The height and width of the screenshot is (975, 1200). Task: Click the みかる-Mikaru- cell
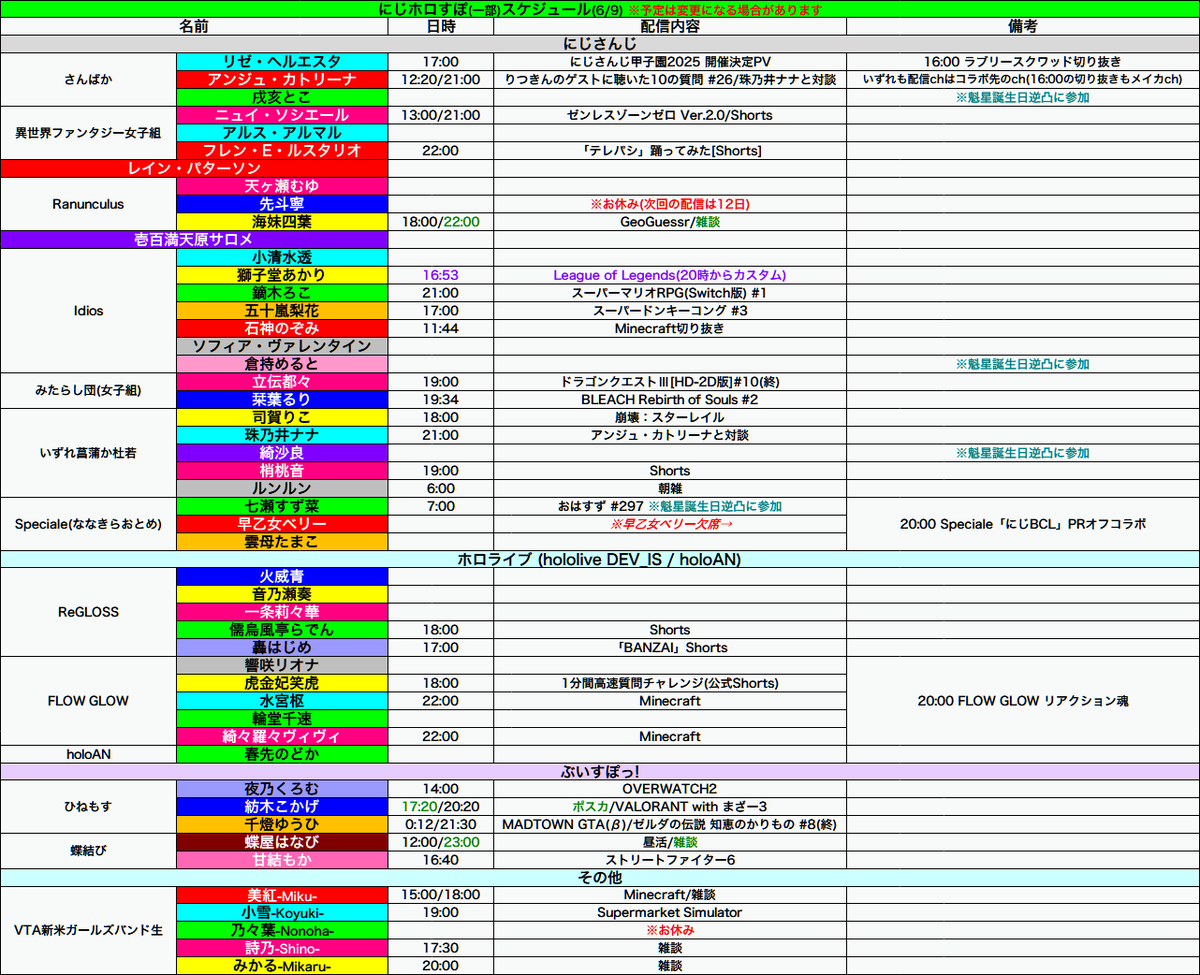point(282,967)
